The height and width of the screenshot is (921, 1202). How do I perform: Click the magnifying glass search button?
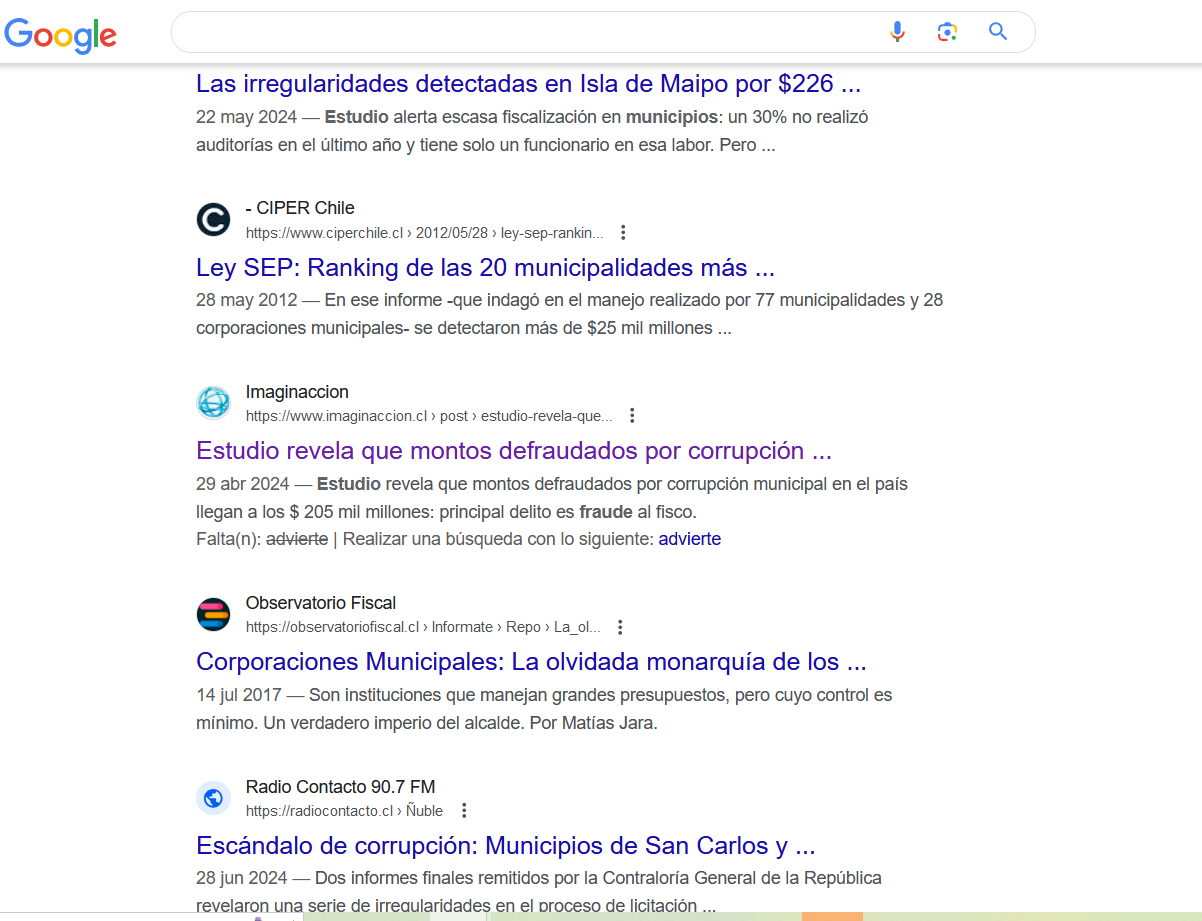998,32
